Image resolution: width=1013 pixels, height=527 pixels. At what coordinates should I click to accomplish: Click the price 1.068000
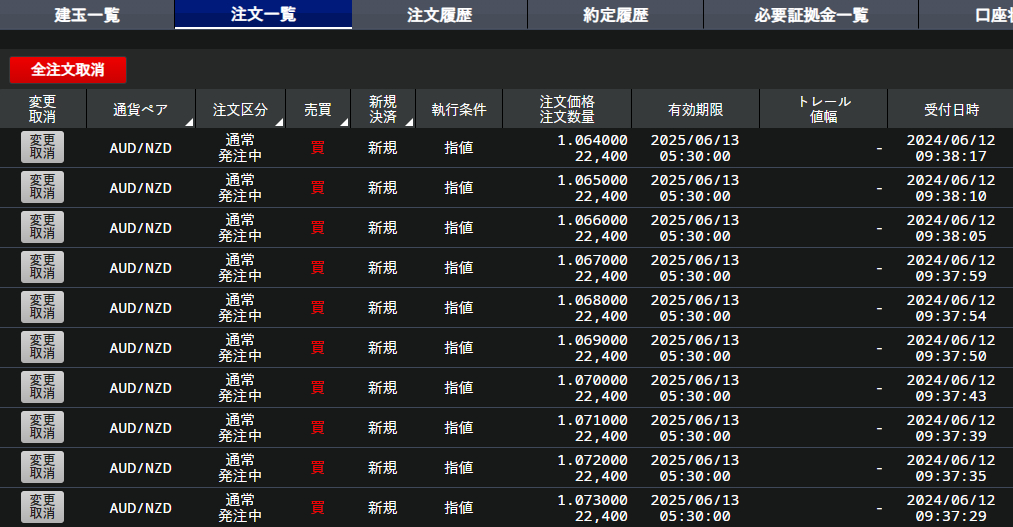click(x=592, y=300)
